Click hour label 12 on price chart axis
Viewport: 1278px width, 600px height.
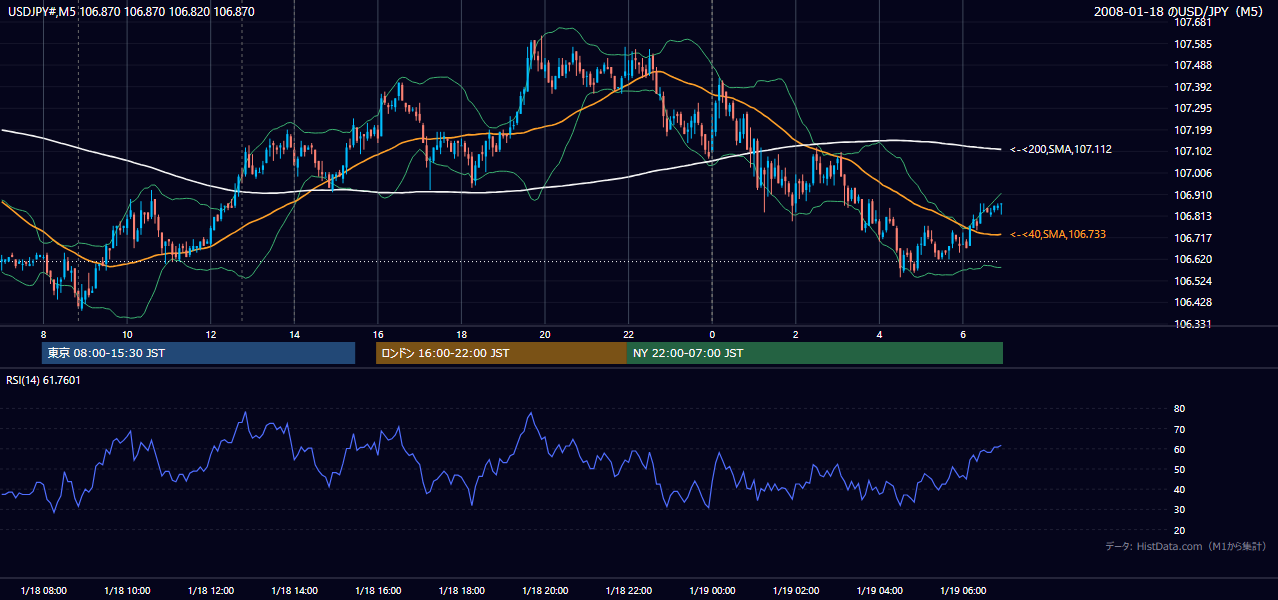pyautogui.click(x=211, y=334)
